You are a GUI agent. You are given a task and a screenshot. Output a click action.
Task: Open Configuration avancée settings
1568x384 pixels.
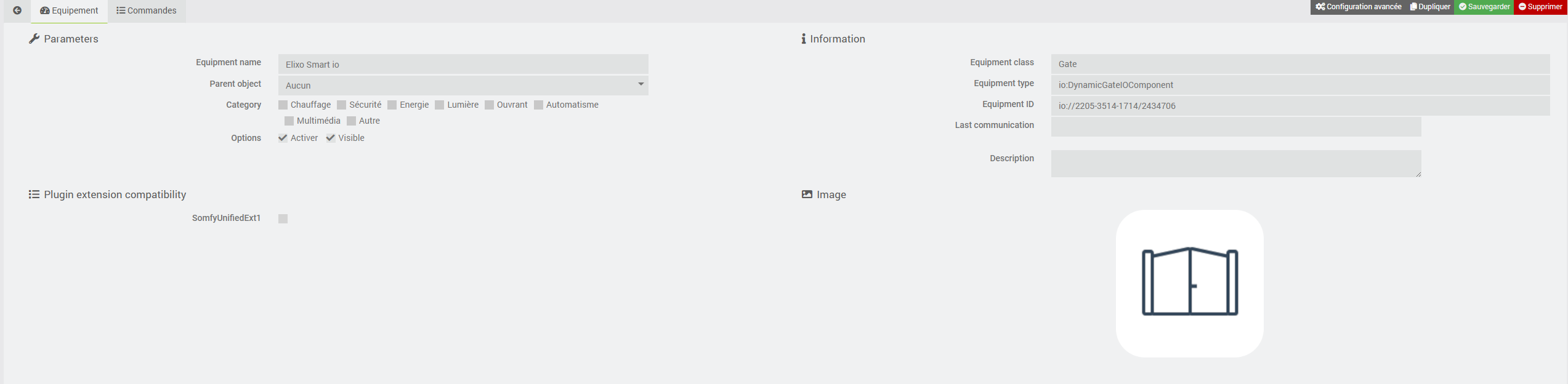point(1359,7)
